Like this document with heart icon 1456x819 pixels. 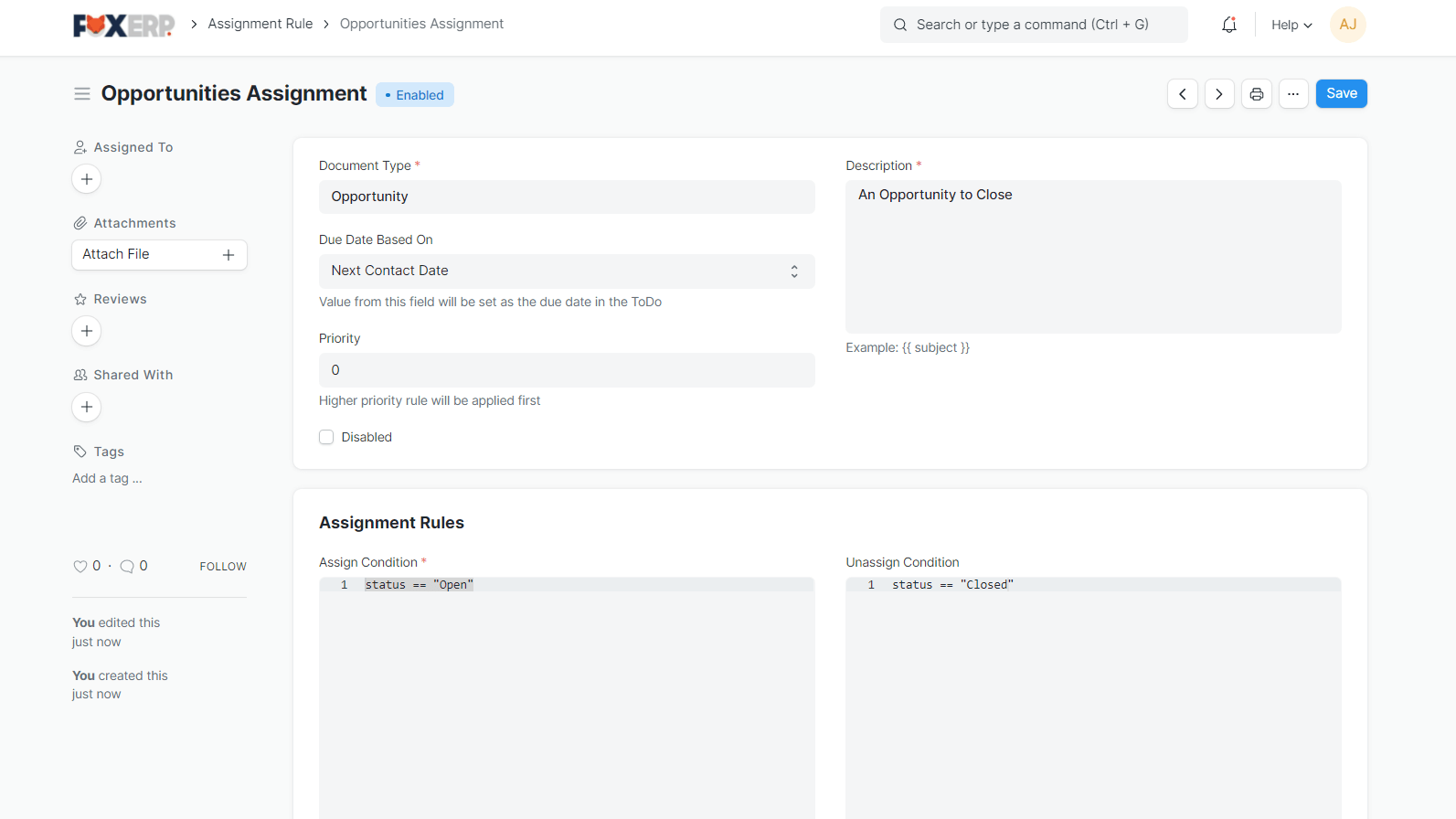[80, 567]
